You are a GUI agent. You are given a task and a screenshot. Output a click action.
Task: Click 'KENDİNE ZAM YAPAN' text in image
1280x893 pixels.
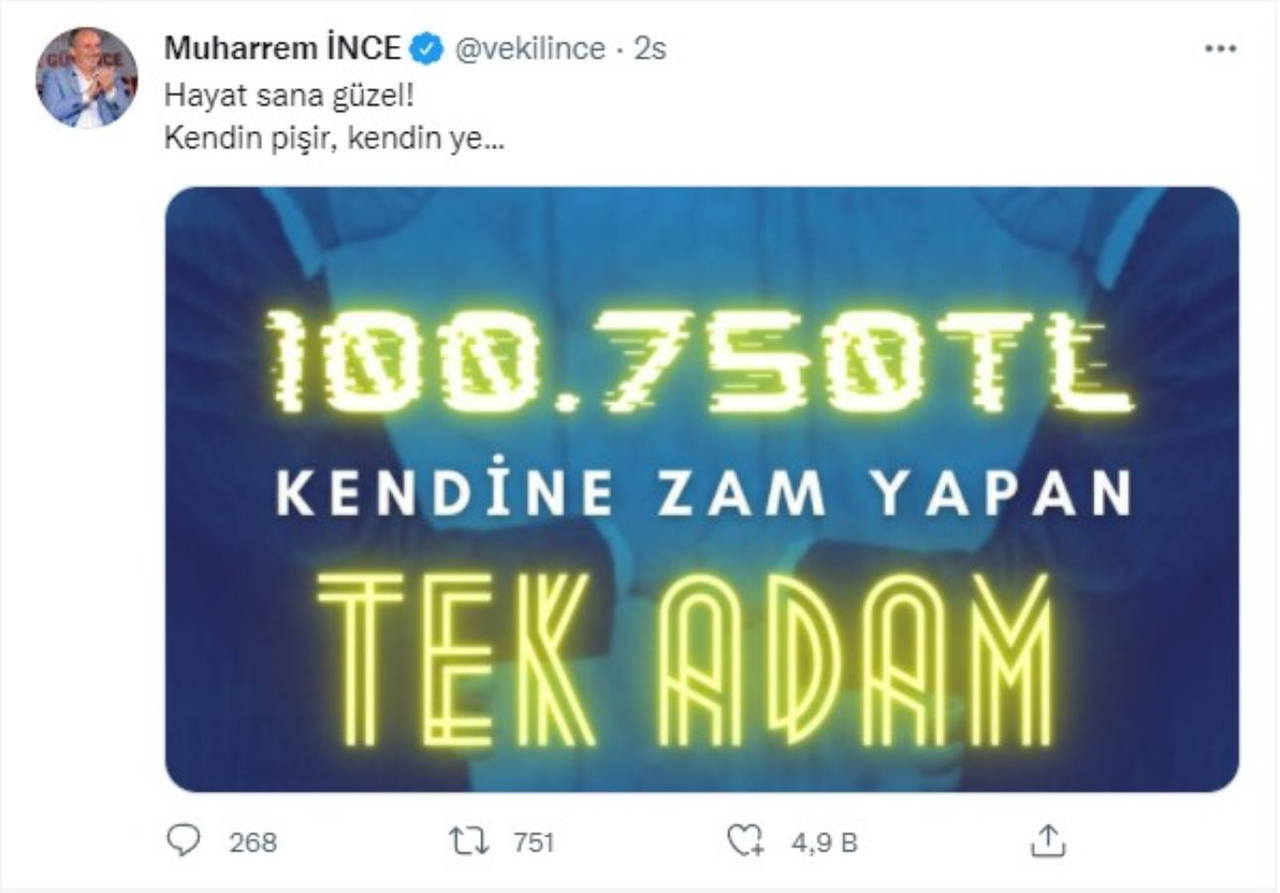(703, 492)
